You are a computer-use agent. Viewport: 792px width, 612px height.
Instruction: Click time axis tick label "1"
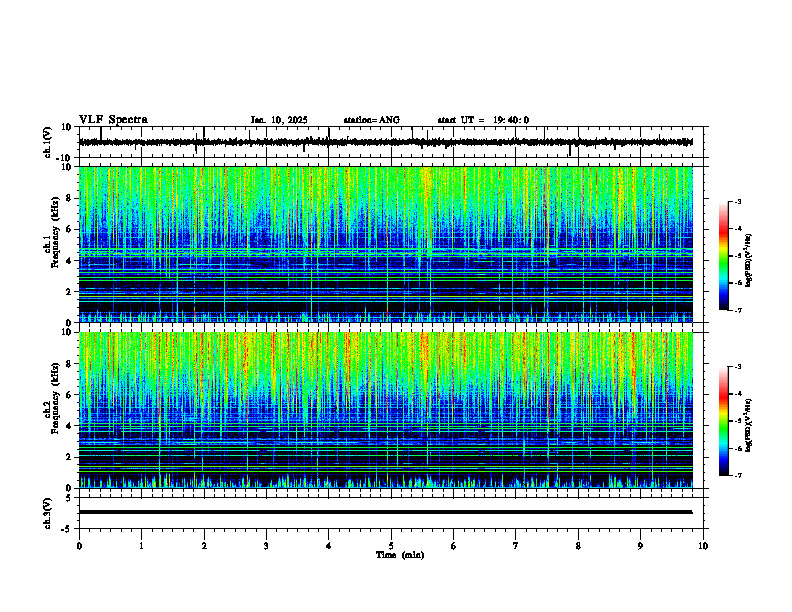[x=141, y=546]
